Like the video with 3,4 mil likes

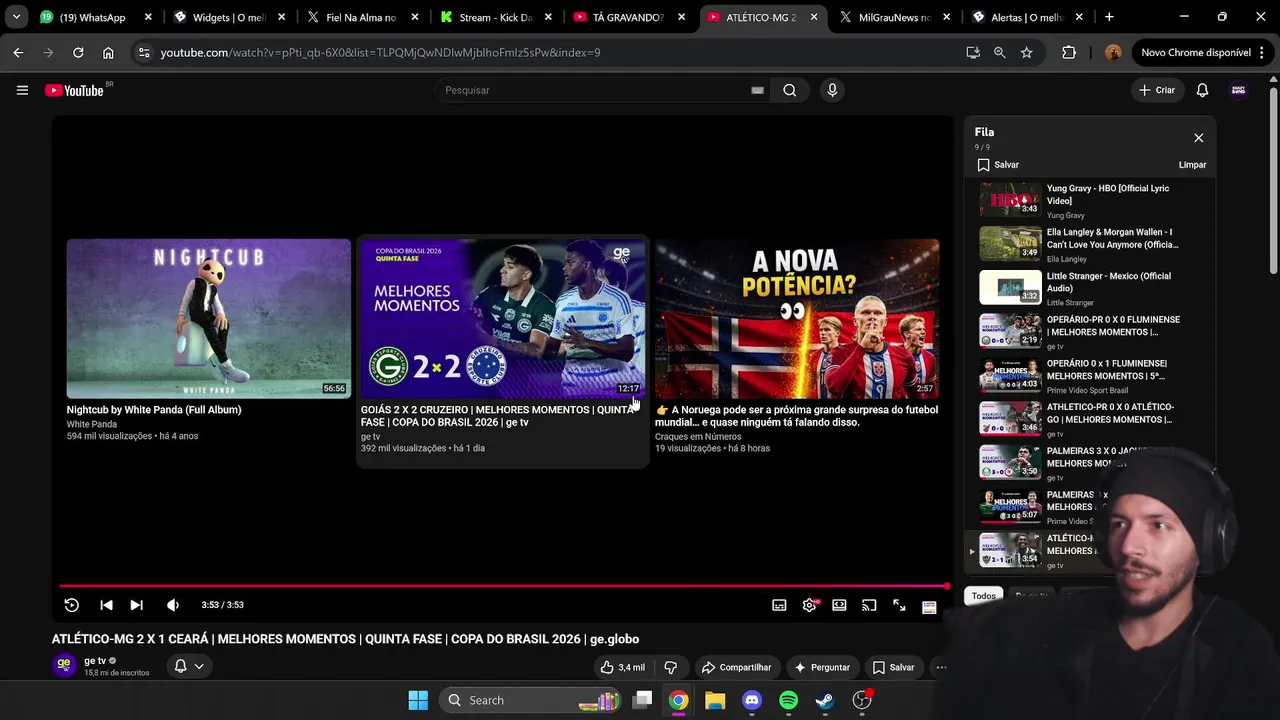coord(622,667)
